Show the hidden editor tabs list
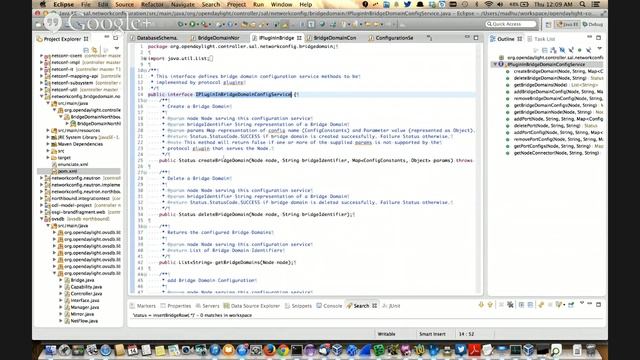The width and height of the screenshot is (640, 360). 429,38
